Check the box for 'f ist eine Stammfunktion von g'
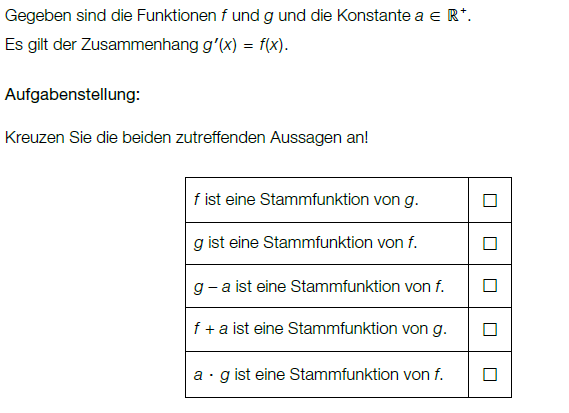This screenshot has height=413, width=569. click(490, 200)
